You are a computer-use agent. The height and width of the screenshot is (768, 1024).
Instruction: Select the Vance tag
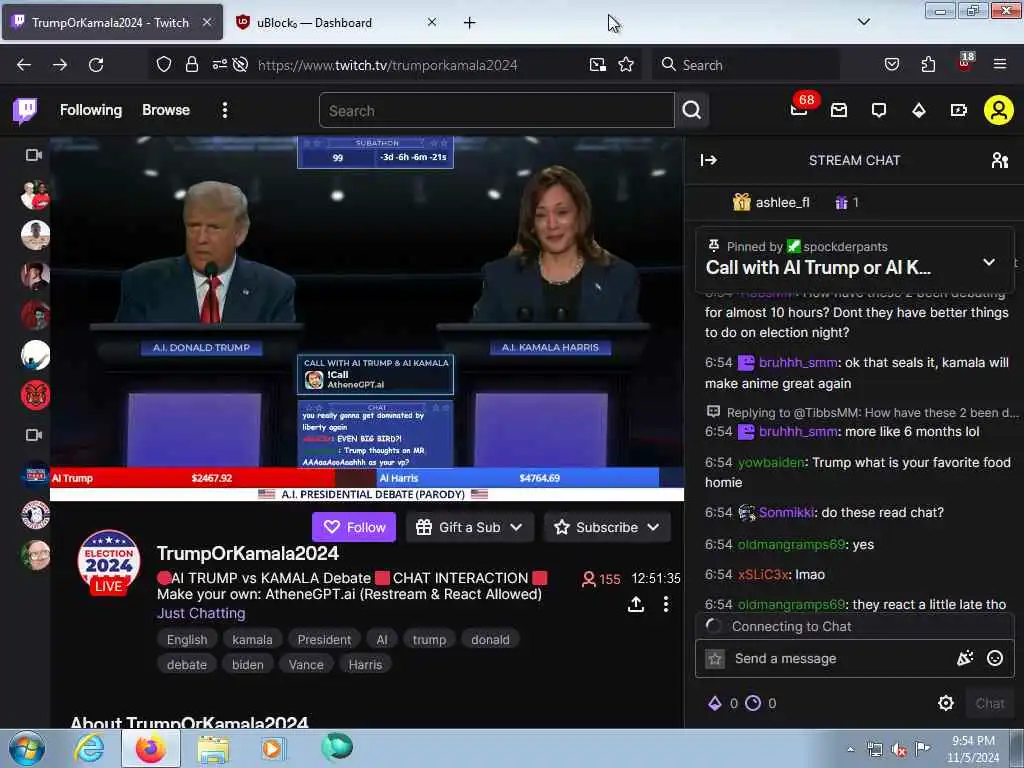pyautogui.click(x=306, y=664)
